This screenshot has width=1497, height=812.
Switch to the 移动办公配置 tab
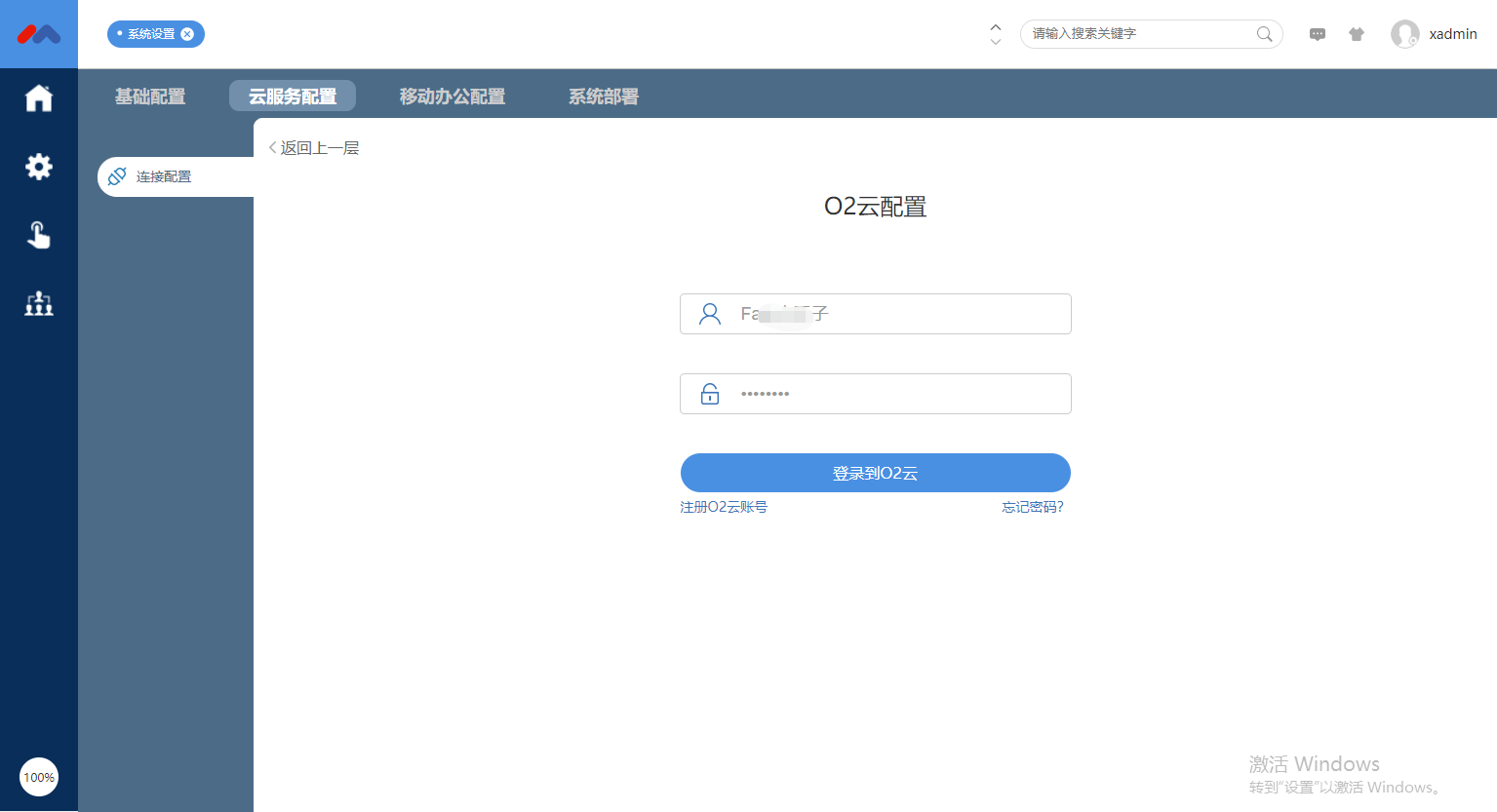[x=452, y=96]
